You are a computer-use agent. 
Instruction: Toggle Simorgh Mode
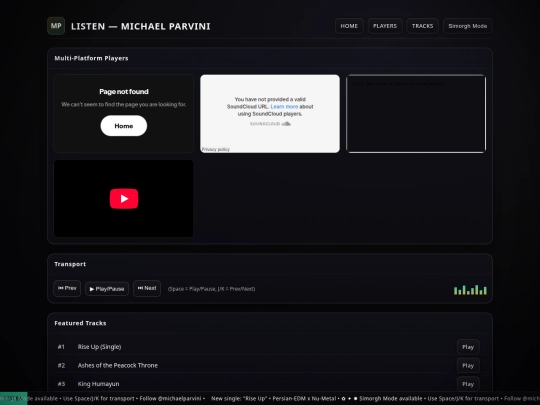[x=468, y=26]
